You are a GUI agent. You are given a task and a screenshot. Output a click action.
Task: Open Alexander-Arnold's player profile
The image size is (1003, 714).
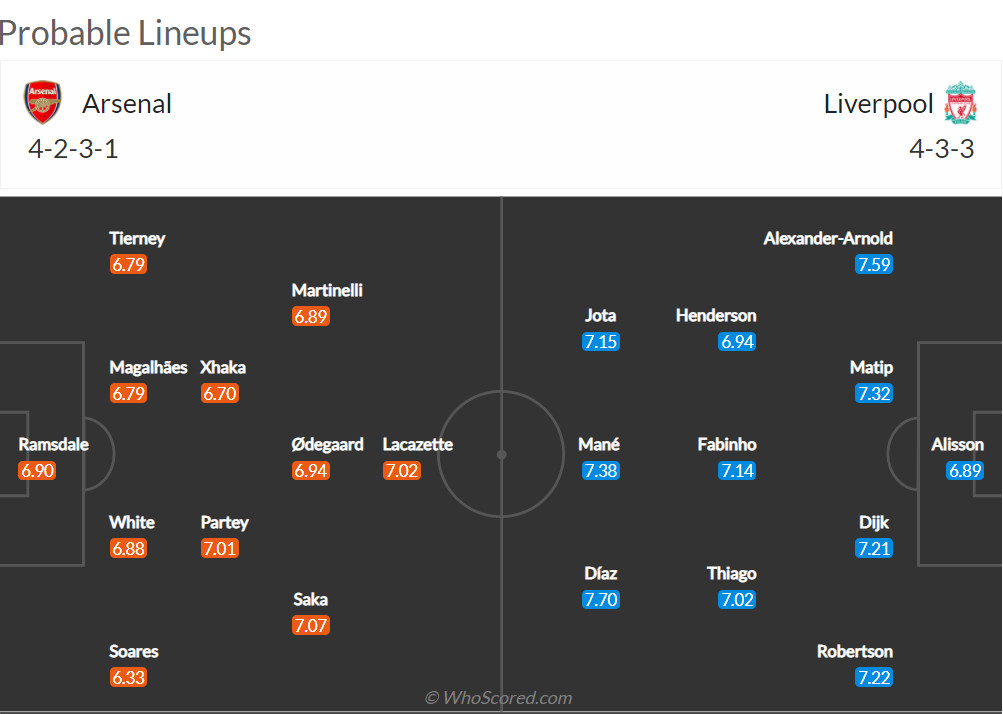tap(828, 239)
